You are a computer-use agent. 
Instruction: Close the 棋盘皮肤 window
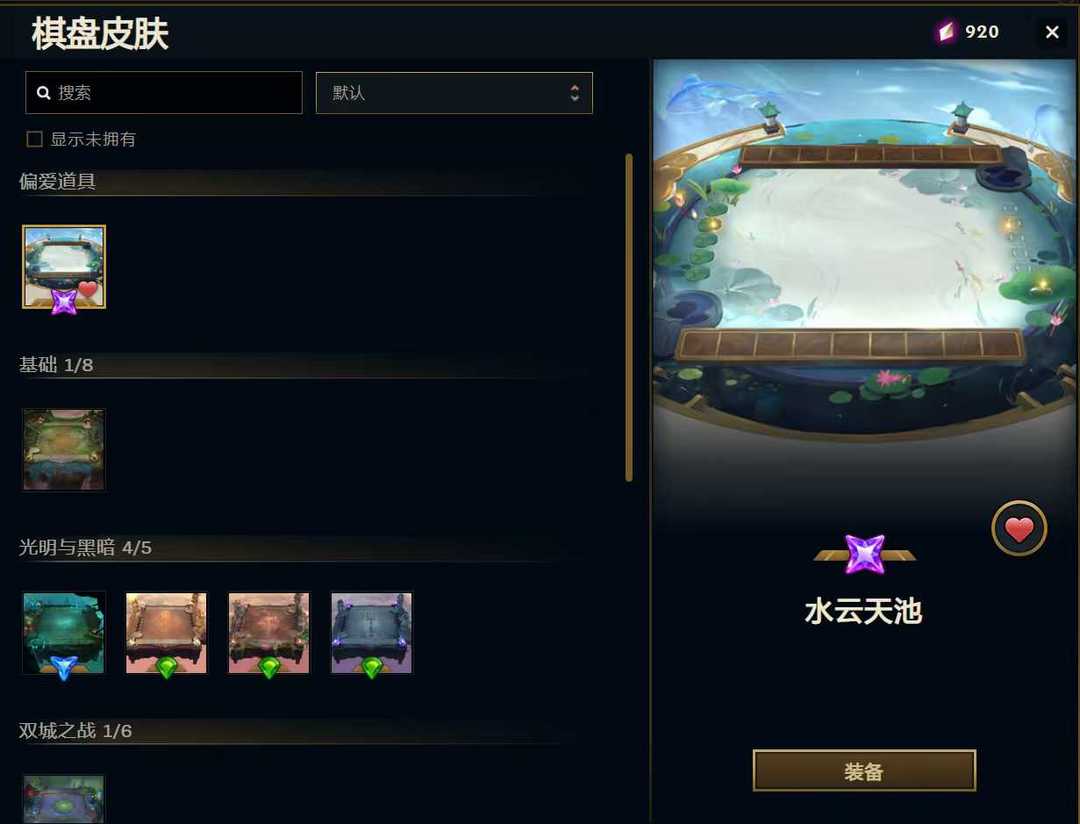click(x=1052, y=32)
